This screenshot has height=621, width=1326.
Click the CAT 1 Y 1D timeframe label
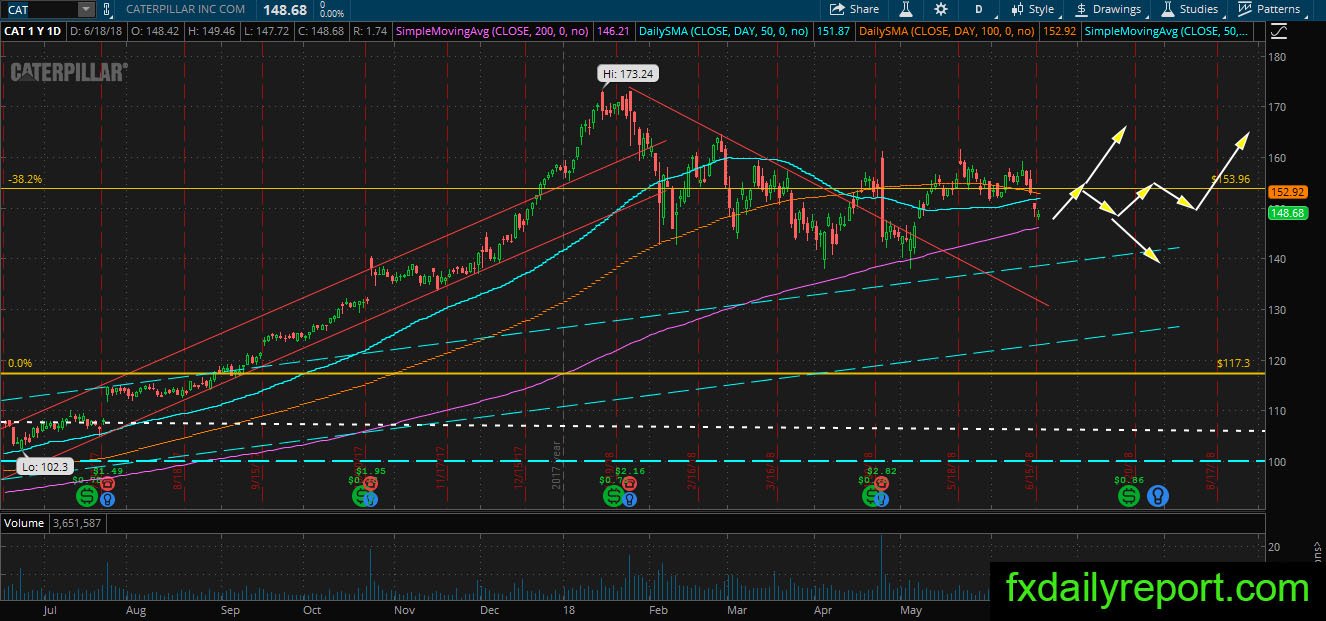(32, 31)
